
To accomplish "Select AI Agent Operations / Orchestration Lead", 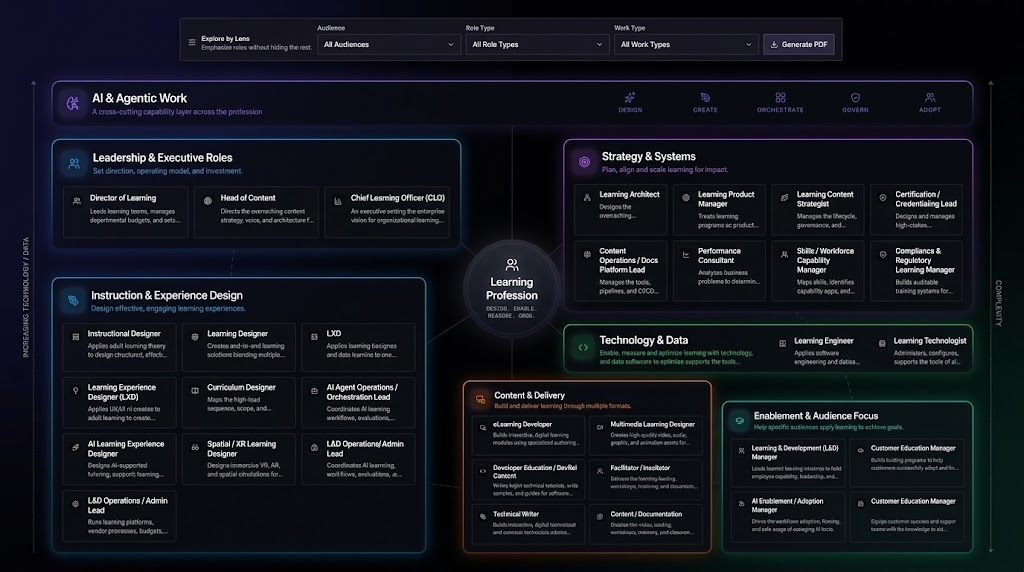I will pos(359,403).
